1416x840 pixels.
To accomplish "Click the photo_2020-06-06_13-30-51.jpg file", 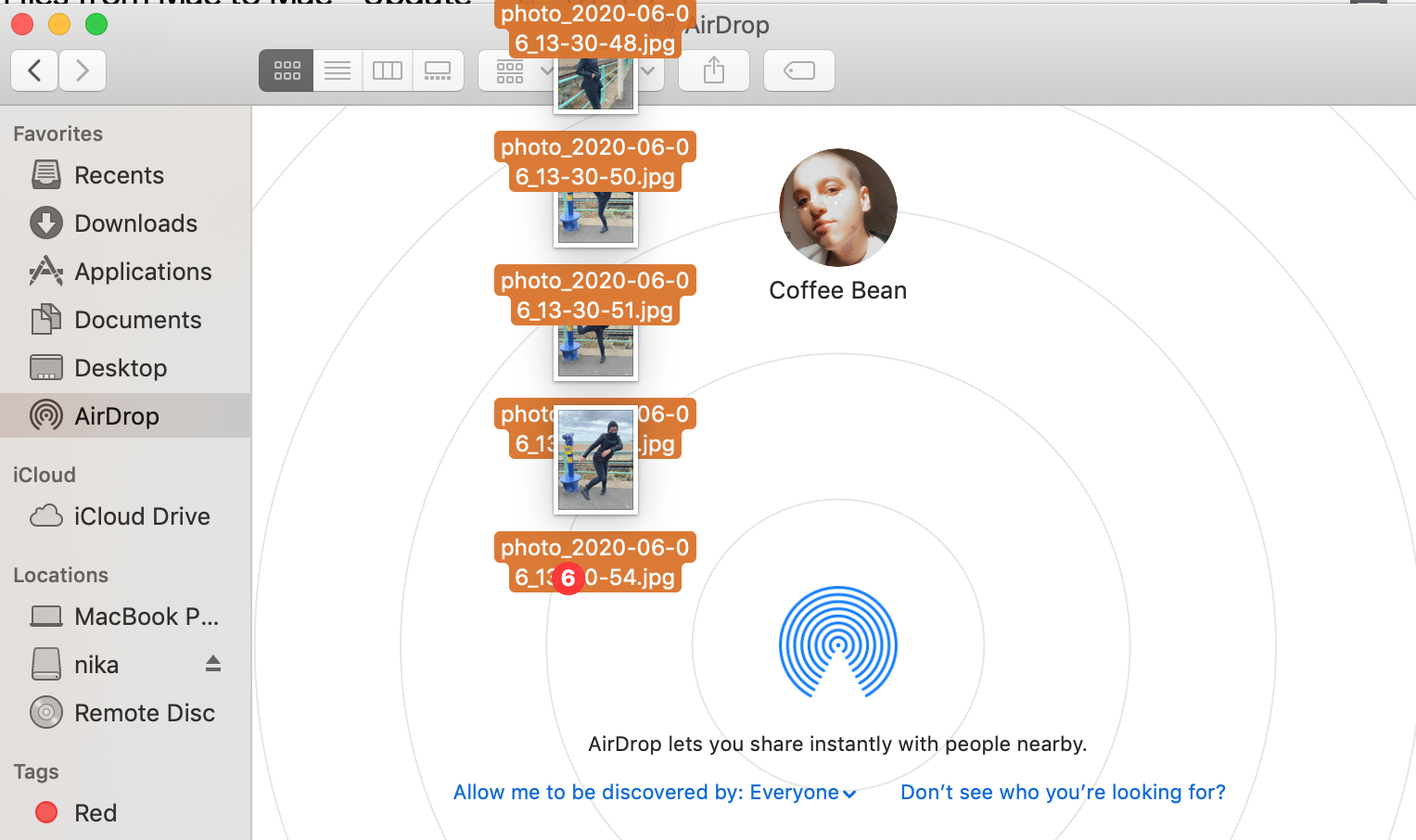I will pos(595,296).
